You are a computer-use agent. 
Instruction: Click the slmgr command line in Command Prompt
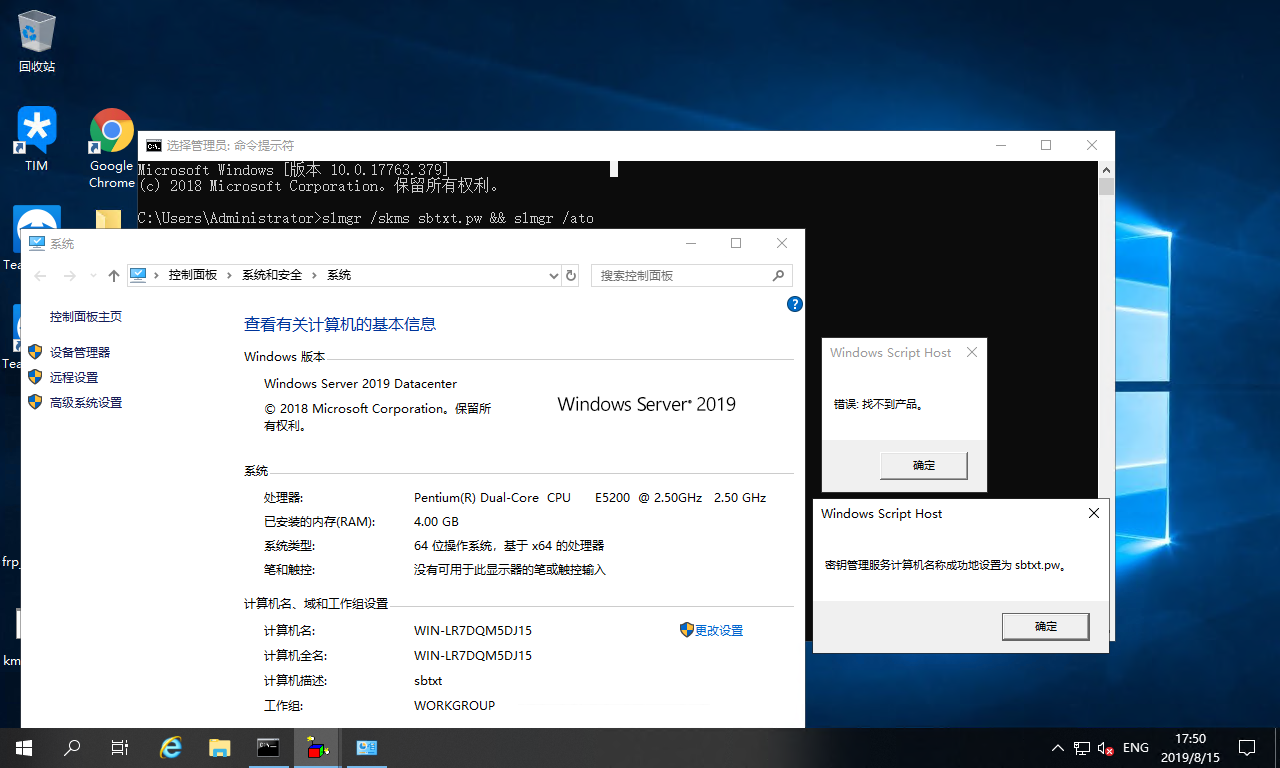365,218
